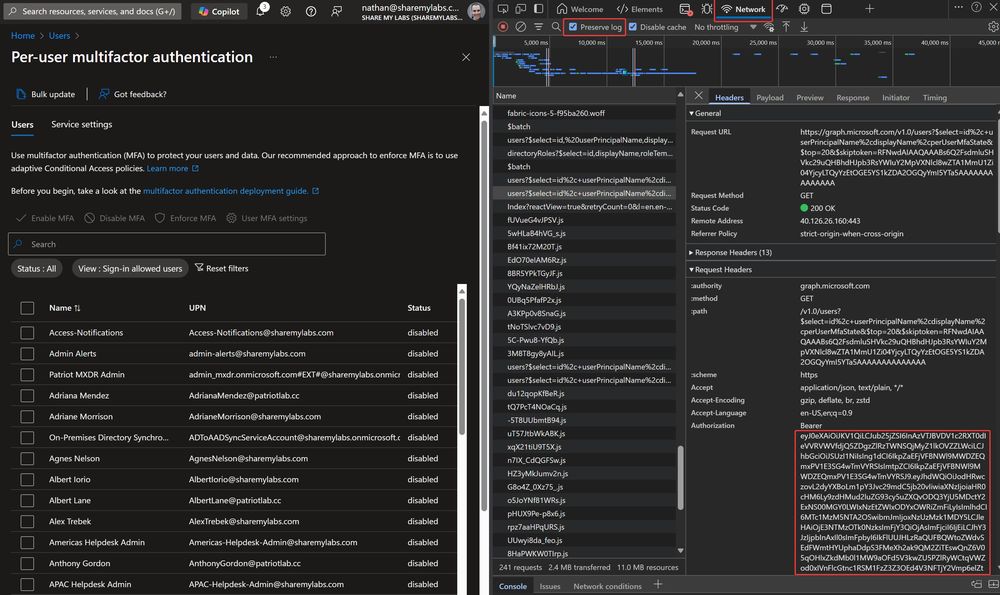Toggle the network filter bar
The width and height of the screenshot is (1000, 595).
coord(539,27)
